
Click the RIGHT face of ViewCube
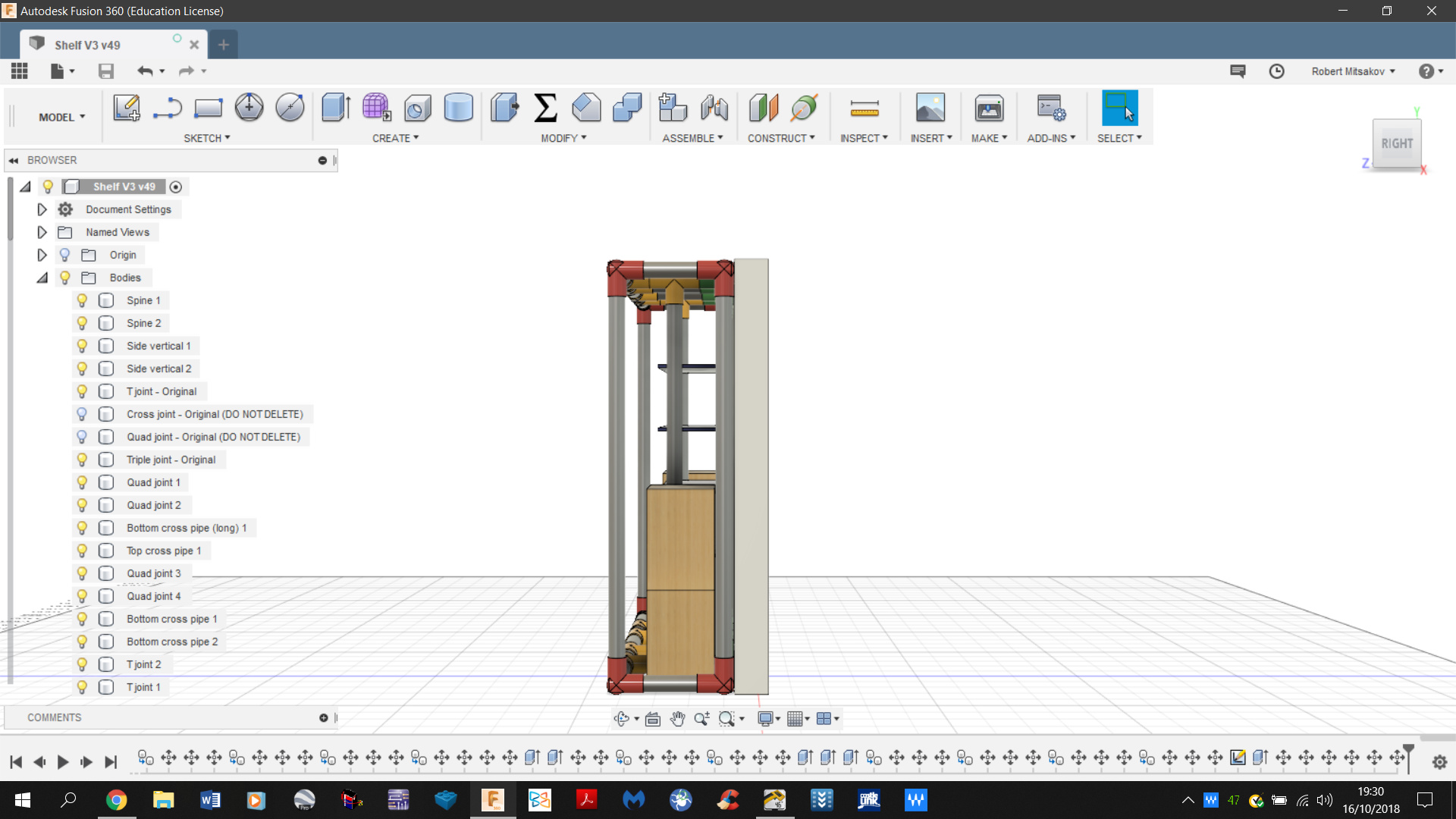(x=1396, y=143)
